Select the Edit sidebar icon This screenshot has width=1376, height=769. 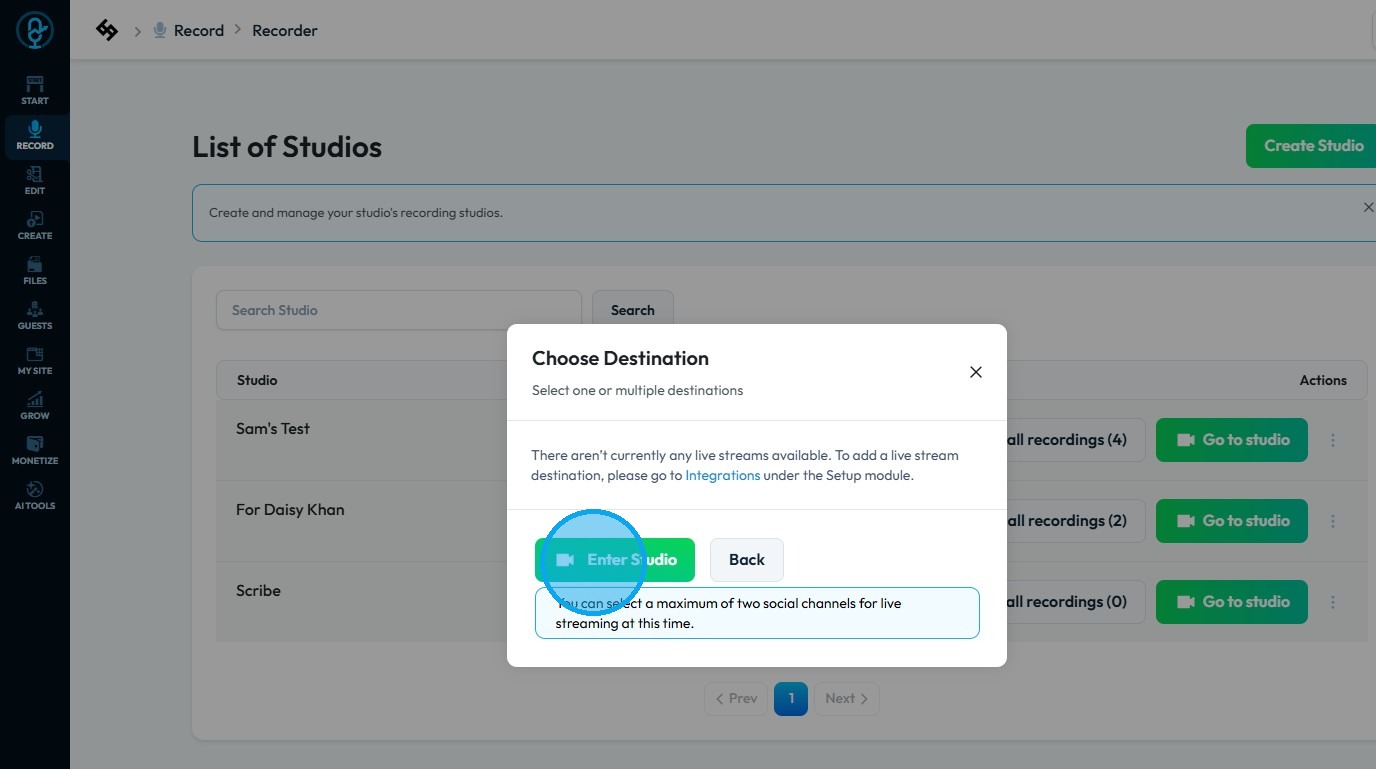[x=34, y=180]
